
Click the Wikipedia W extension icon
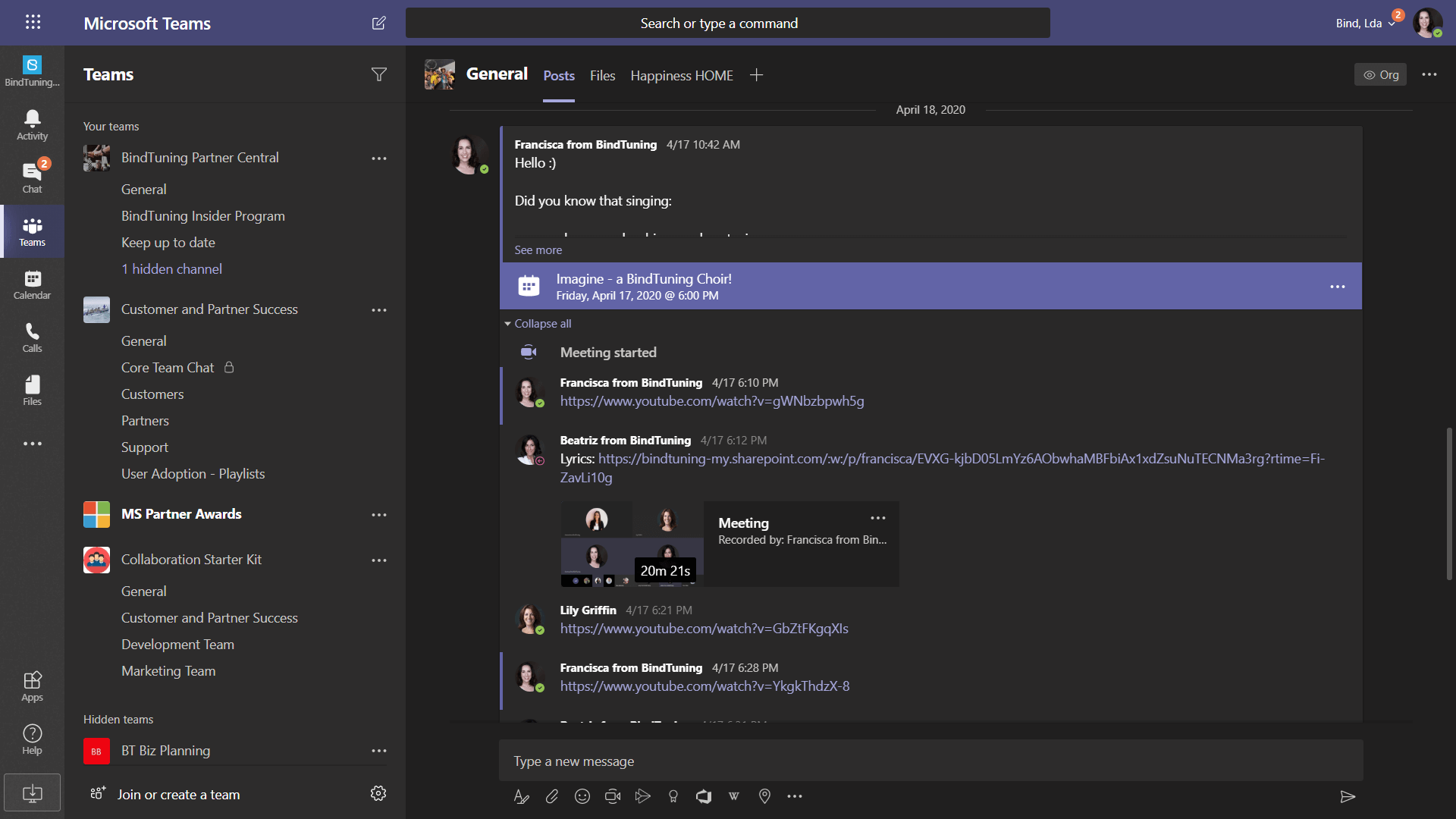[733, 796]
